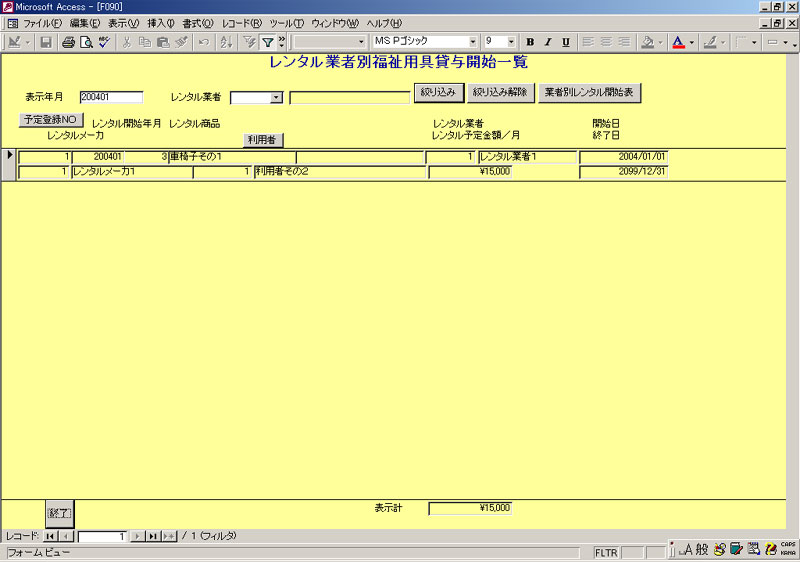Click the ascending sort A-Z icon

[226, 42]
